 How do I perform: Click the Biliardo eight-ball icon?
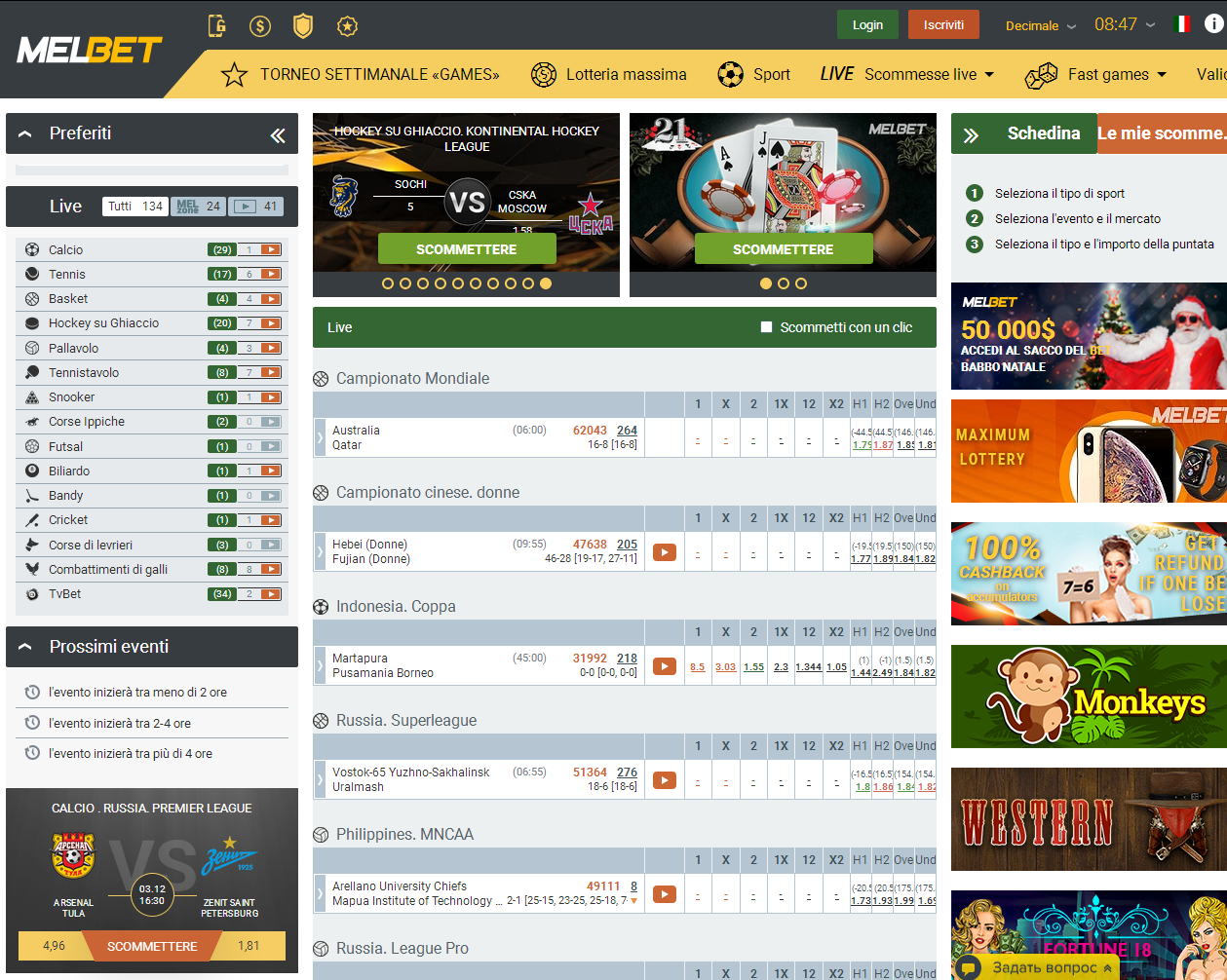tap(32, 471)
